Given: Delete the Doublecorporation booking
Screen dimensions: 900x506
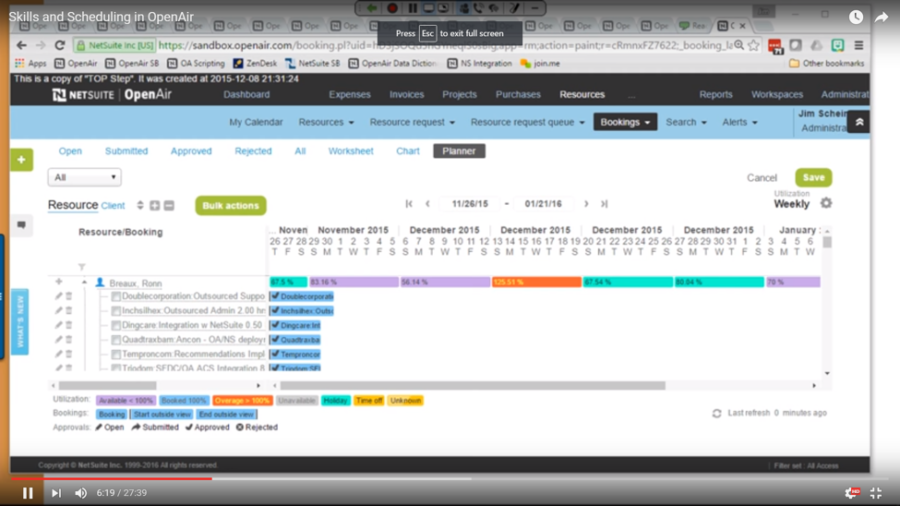Looking at the screenshot, I should [69, 296].
